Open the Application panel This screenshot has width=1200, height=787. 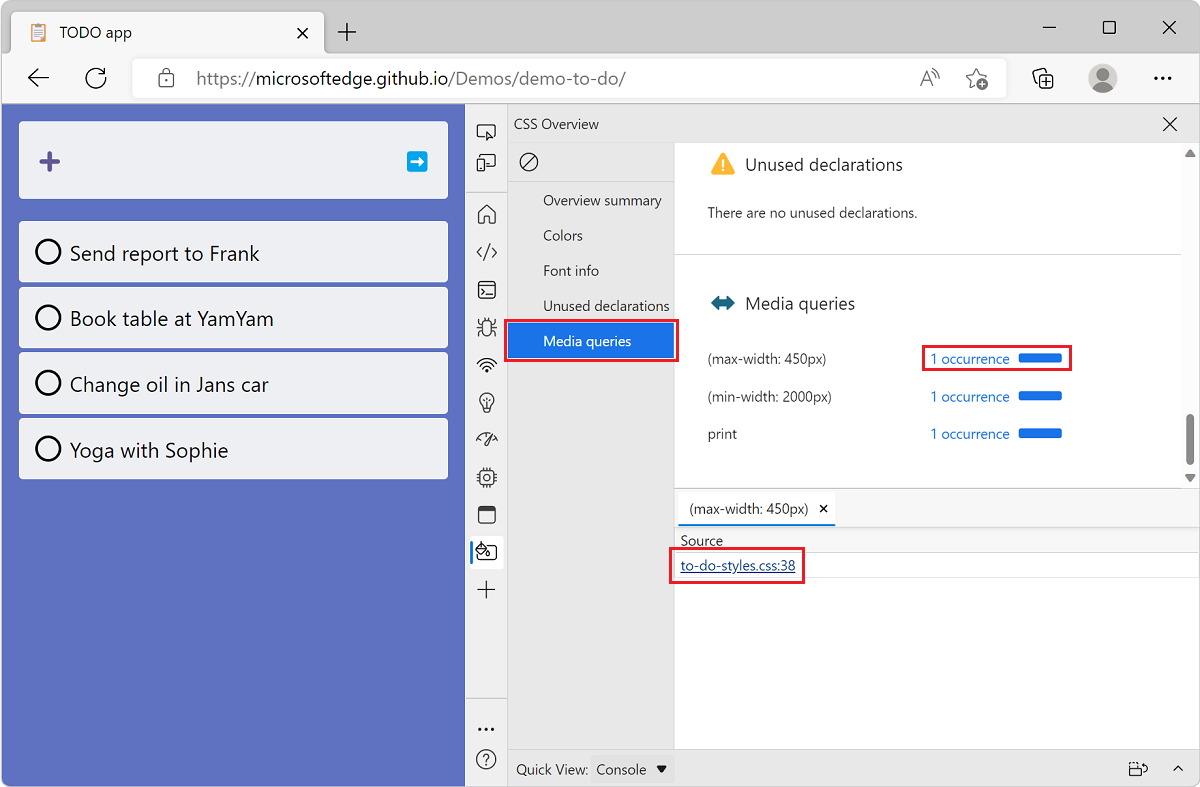tap(486, 514)
